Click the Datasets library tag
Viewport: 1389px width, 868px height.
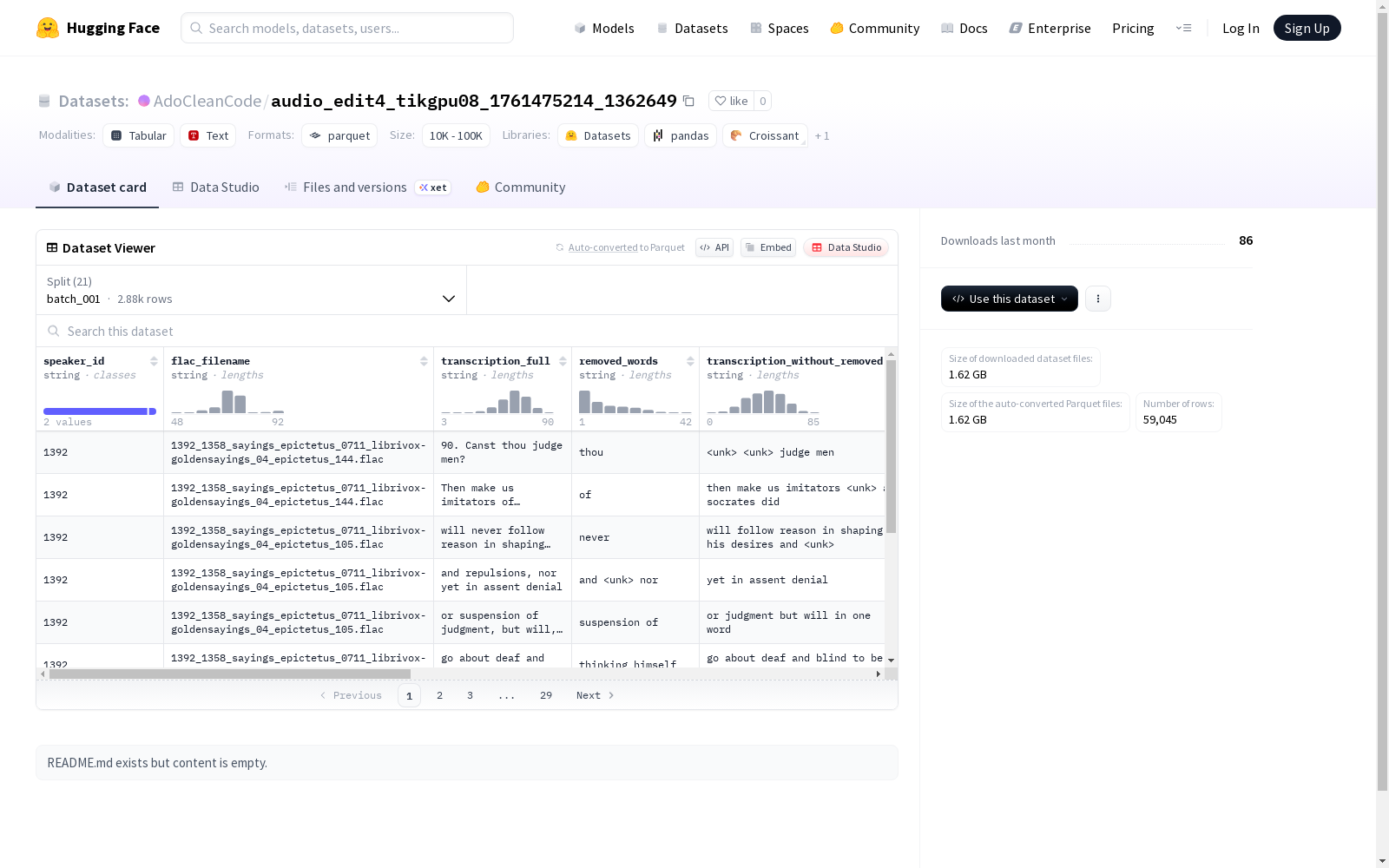coord(598,135)
